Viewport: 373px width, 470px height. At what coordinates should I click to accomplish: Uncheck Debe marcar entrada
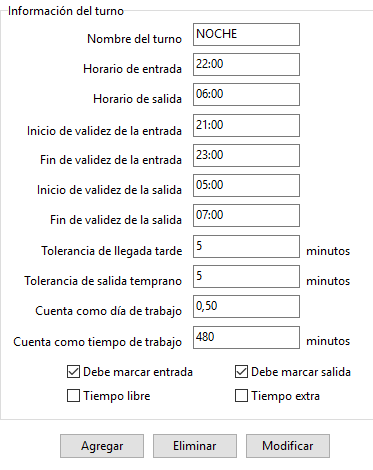click(73, 372)
